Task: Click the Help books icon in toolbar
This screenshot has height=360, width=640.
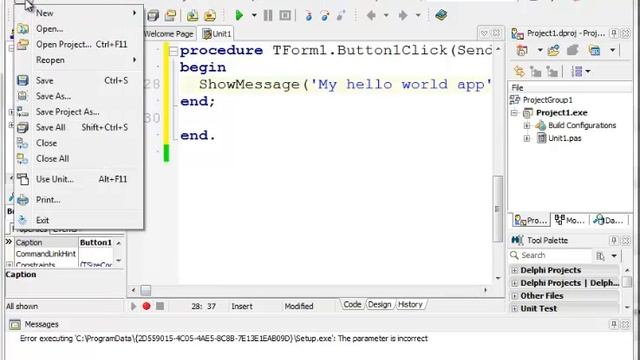Action: point(441,16)
